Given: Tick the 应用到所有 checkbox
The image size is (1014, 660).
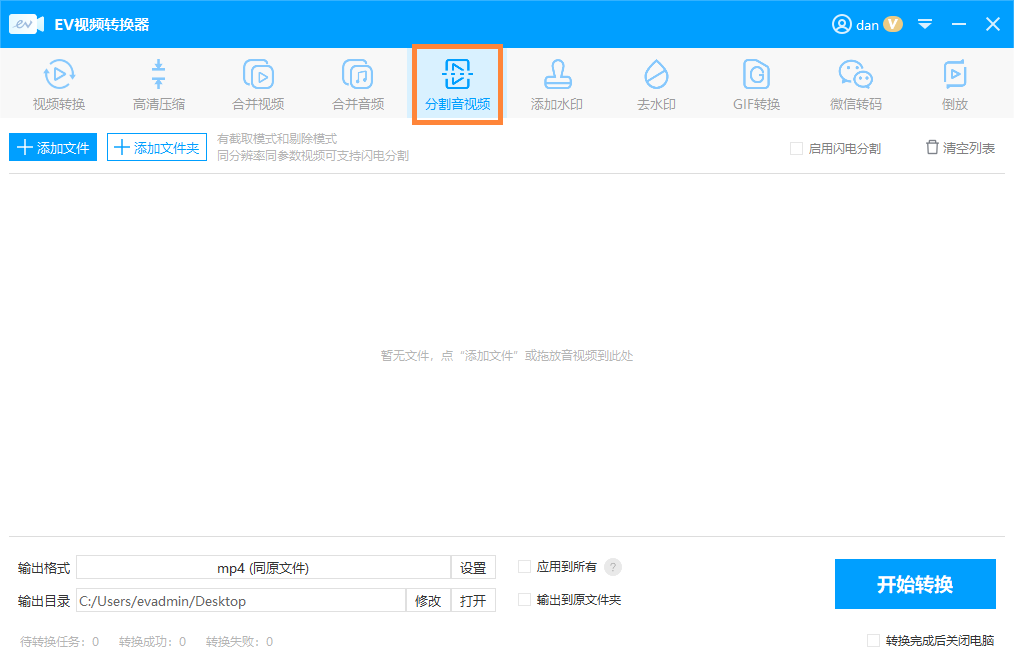Looking at the screenshot, I should pyautogui.click(x=525, y=567).
